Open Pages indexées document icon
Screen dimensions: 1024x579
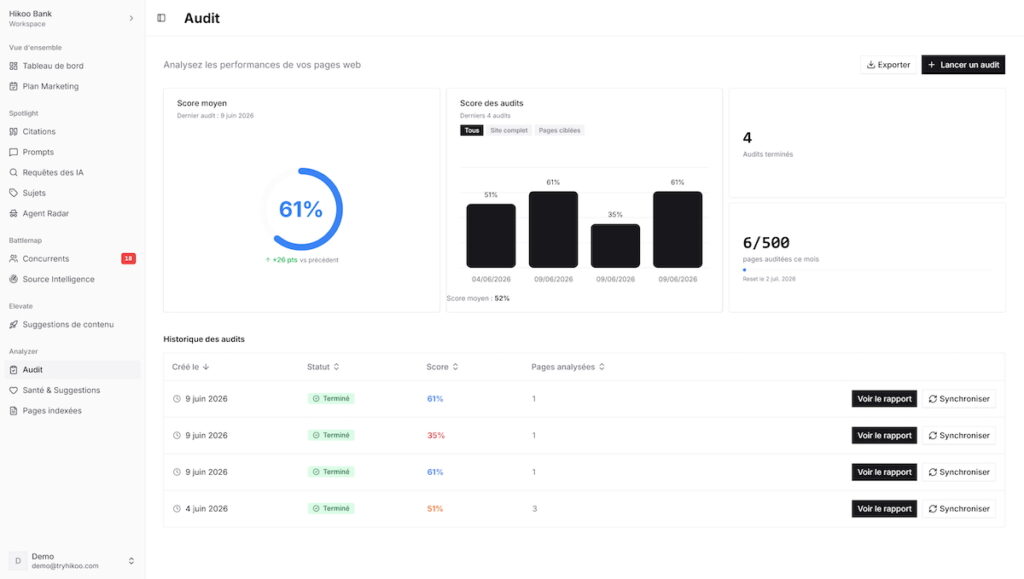(14, 411)
